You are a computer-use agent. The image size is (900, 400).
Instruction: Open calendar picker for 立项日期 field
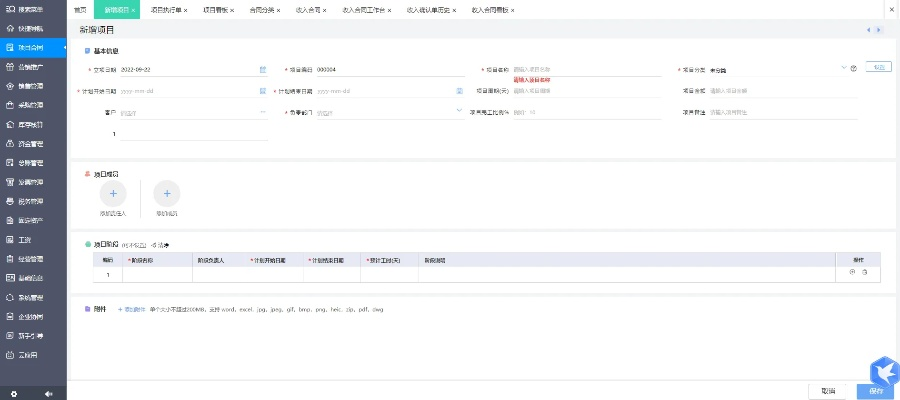pos(263,70)
